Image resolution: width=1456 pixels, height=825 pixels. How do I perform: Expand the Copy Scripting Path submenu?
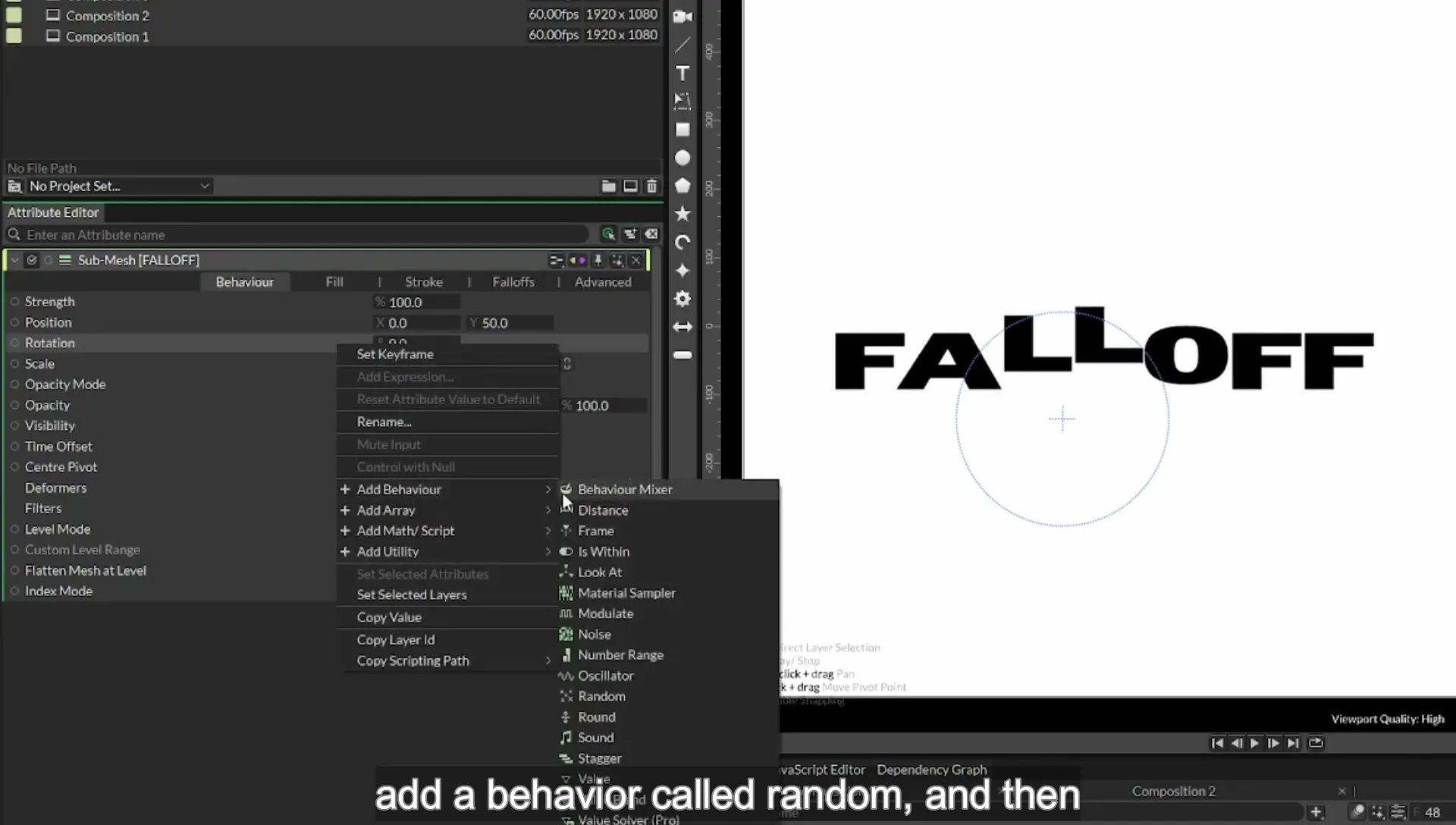447,660
